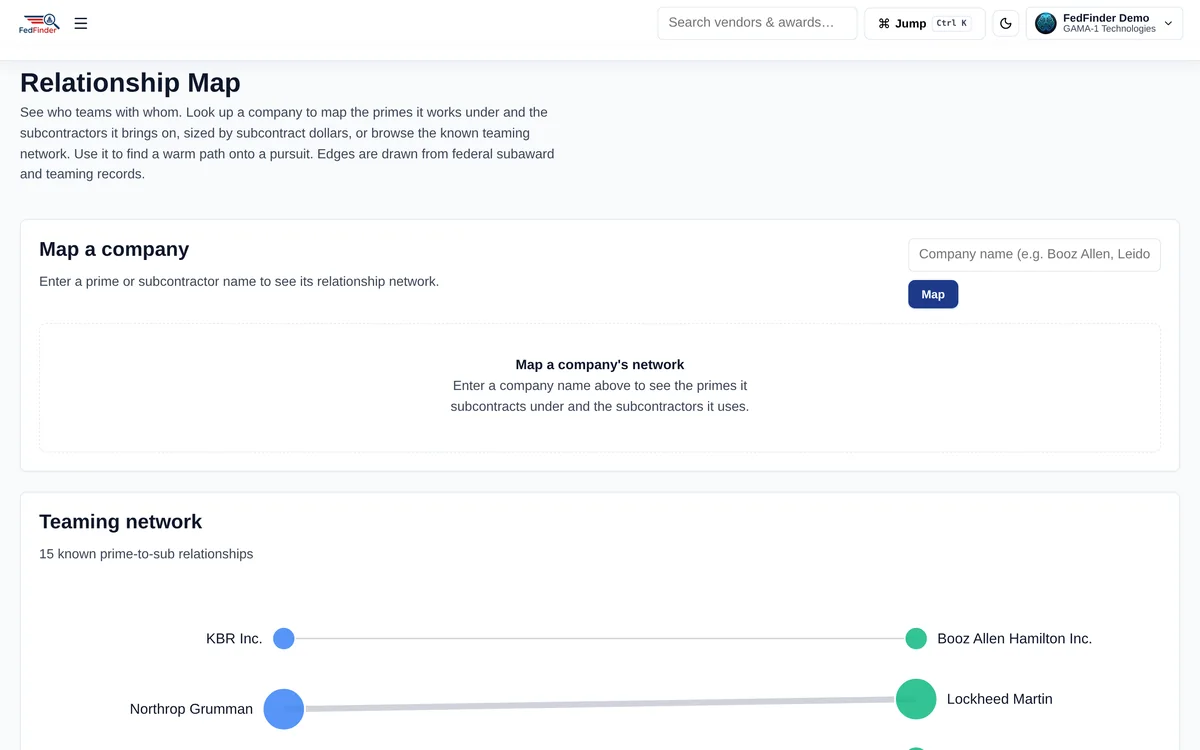
Task: Expand the FedFinder Demo account chevron
Action: (1168, 23)
